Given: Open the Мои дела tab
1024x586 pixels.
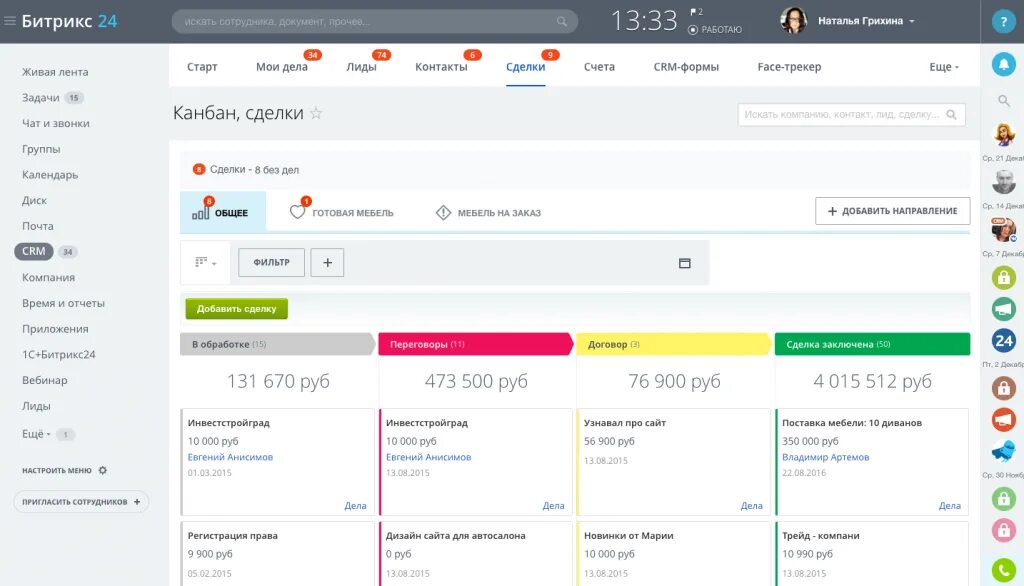Looking at the screenshot, I should click(x=281, y=67).
